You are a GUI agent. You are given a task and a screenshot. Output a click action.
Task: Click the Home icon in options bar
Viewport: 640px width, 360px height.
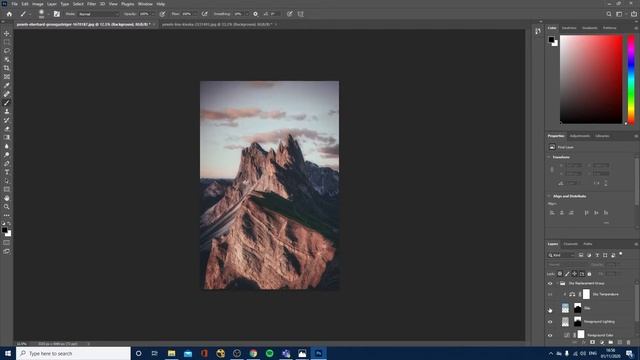[9, 14]
